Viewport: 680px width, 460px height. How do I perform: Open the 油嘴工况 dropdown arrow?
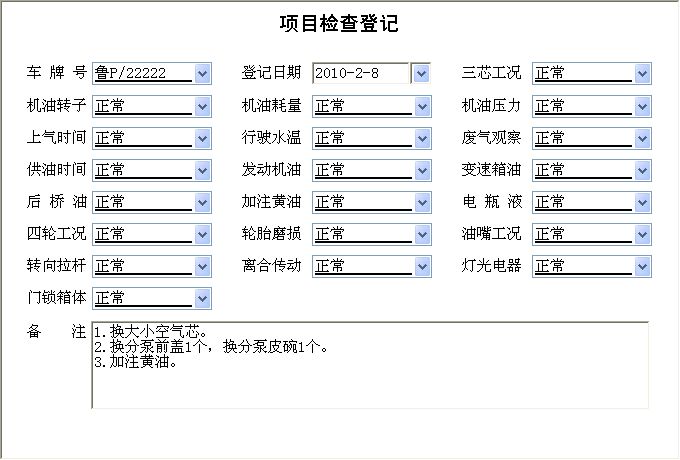pyautogui.click(x=643, y=235)
